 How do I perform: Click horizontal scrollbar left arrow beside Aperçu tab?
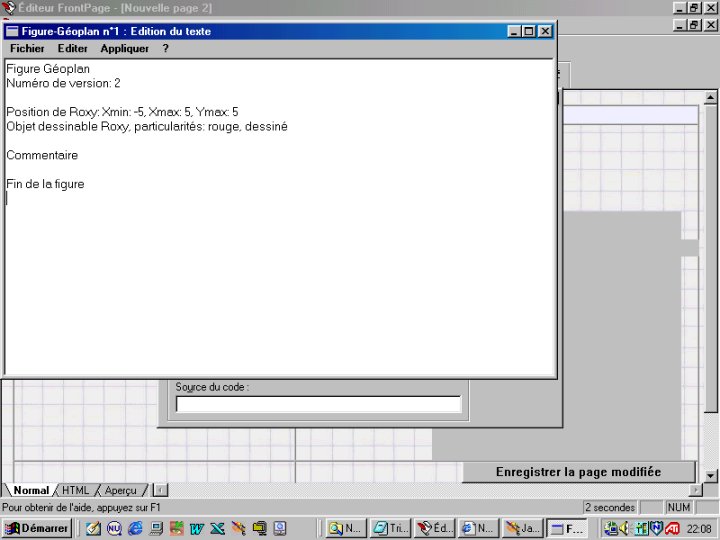[x=161, y=490]
